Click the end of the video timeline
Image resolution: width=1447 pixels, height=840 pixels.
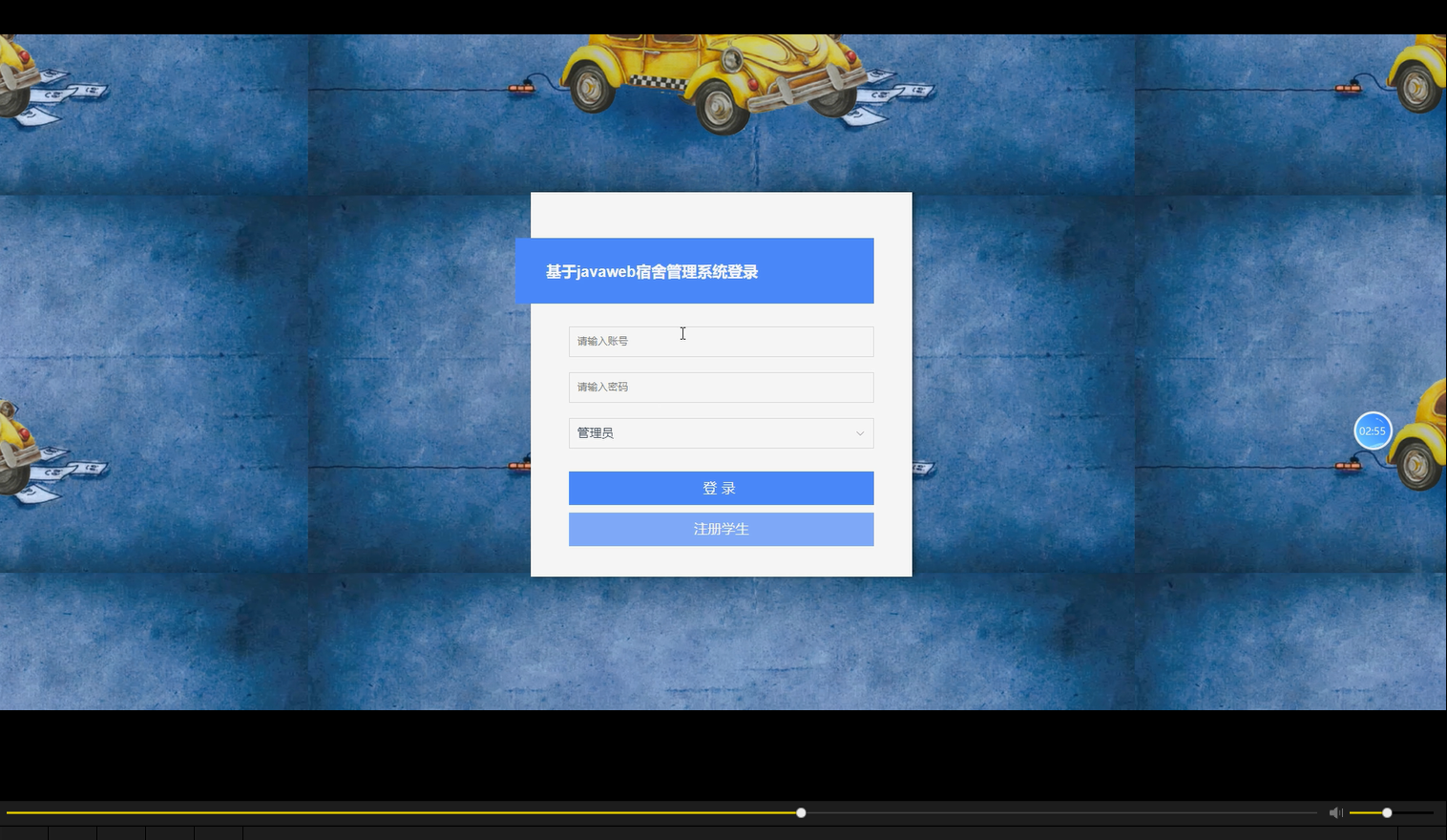point(1312,812)
